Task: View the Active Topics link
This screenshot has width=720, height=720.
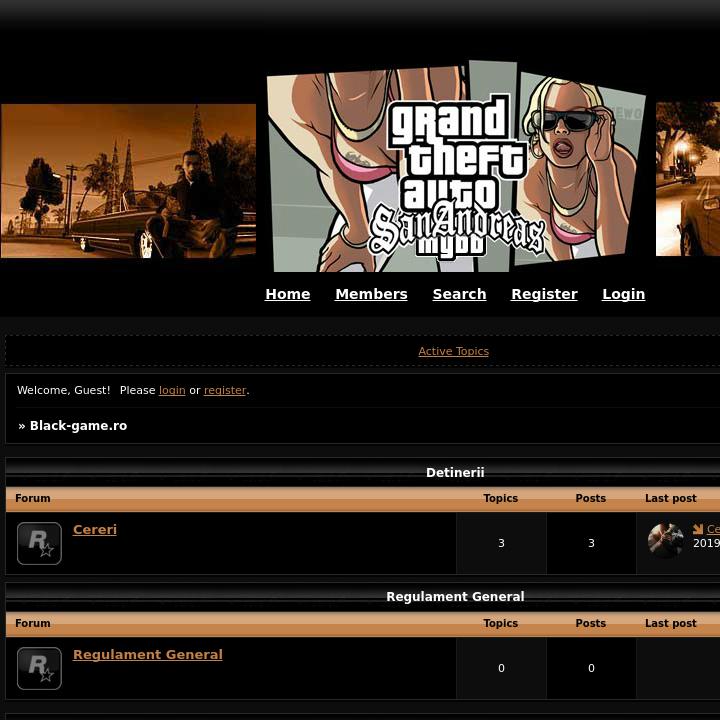Action: (453, 351)
